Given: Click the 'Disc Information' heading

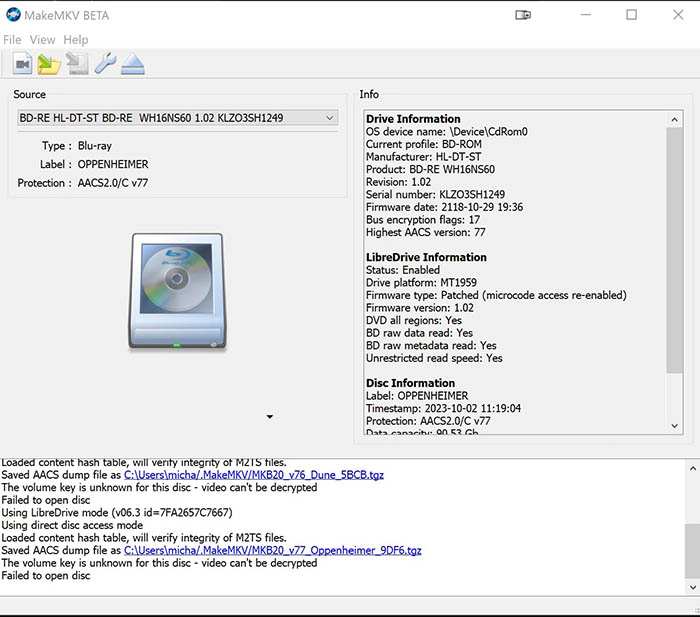Looking at the screenshot, I should point(410,383).
